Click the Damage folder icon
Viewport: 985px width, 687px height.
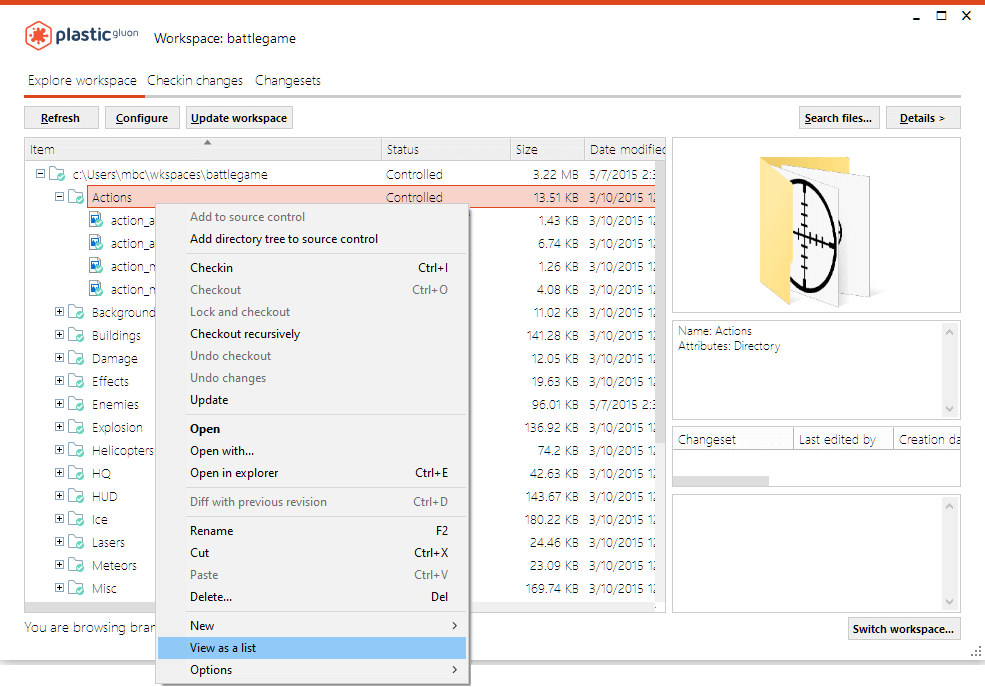[76, 358]
